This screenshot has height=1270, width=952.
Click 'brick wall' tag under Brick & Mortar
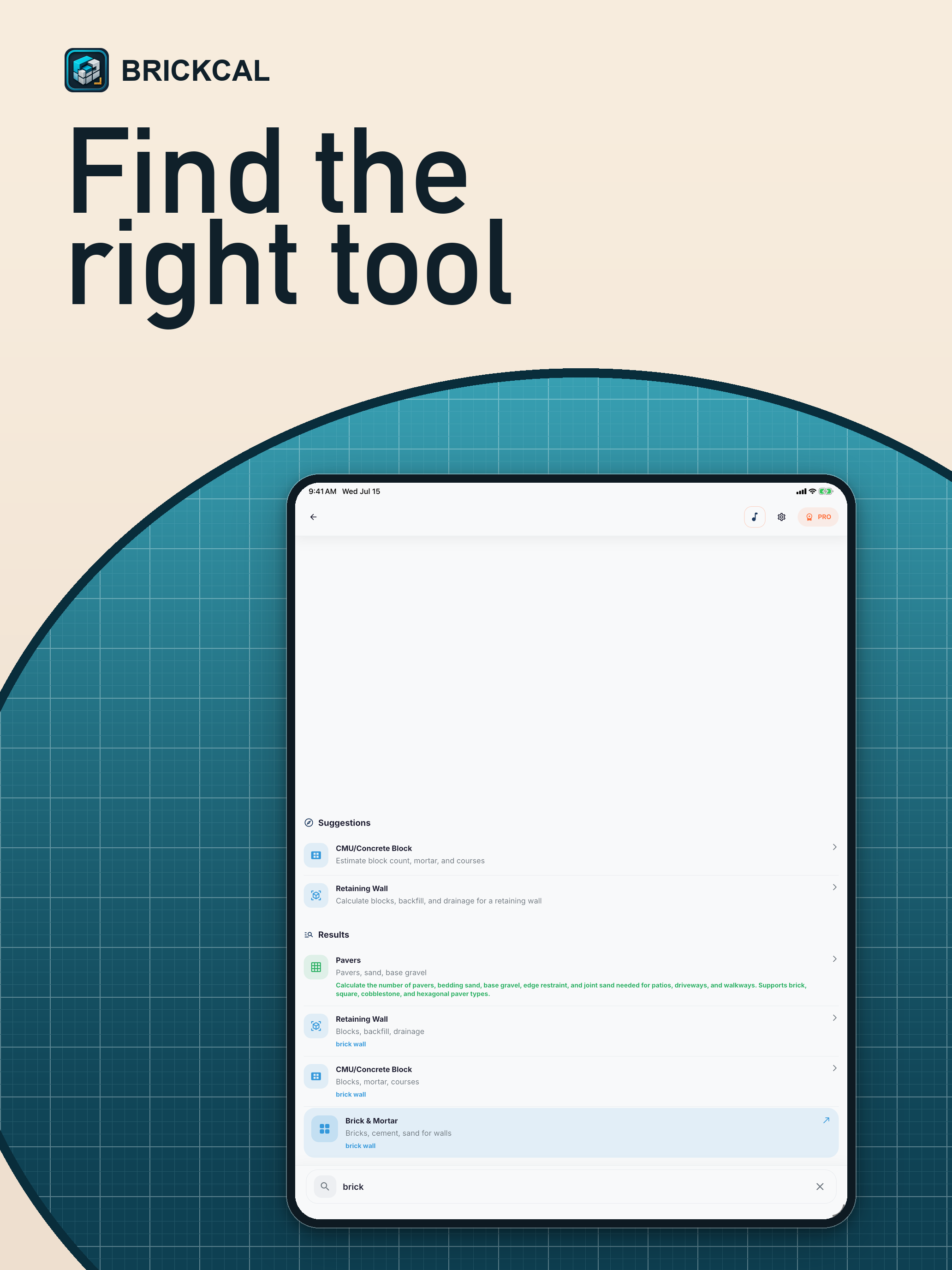tap(360, 1145)
